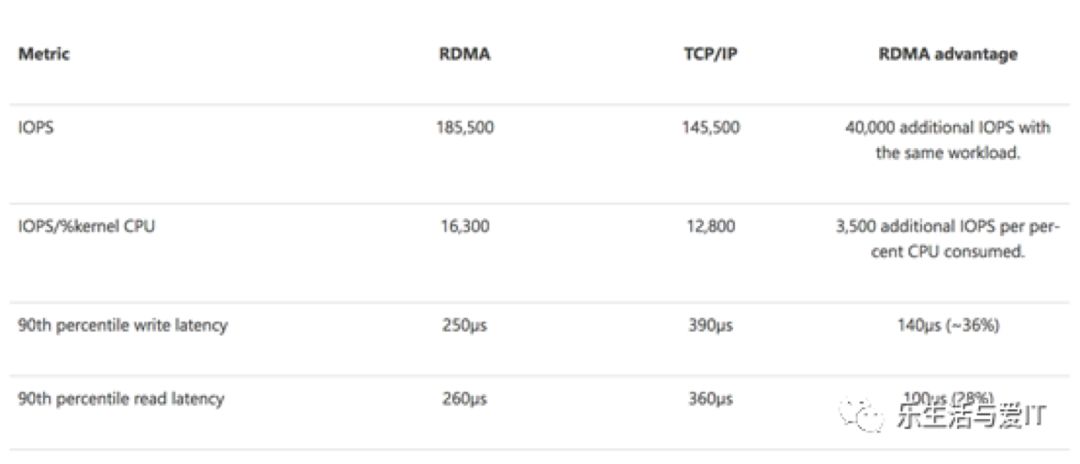Screen dimensions: 1080x464
Task: Click the RDMA advantage column header
Action: tap(948, 55)
